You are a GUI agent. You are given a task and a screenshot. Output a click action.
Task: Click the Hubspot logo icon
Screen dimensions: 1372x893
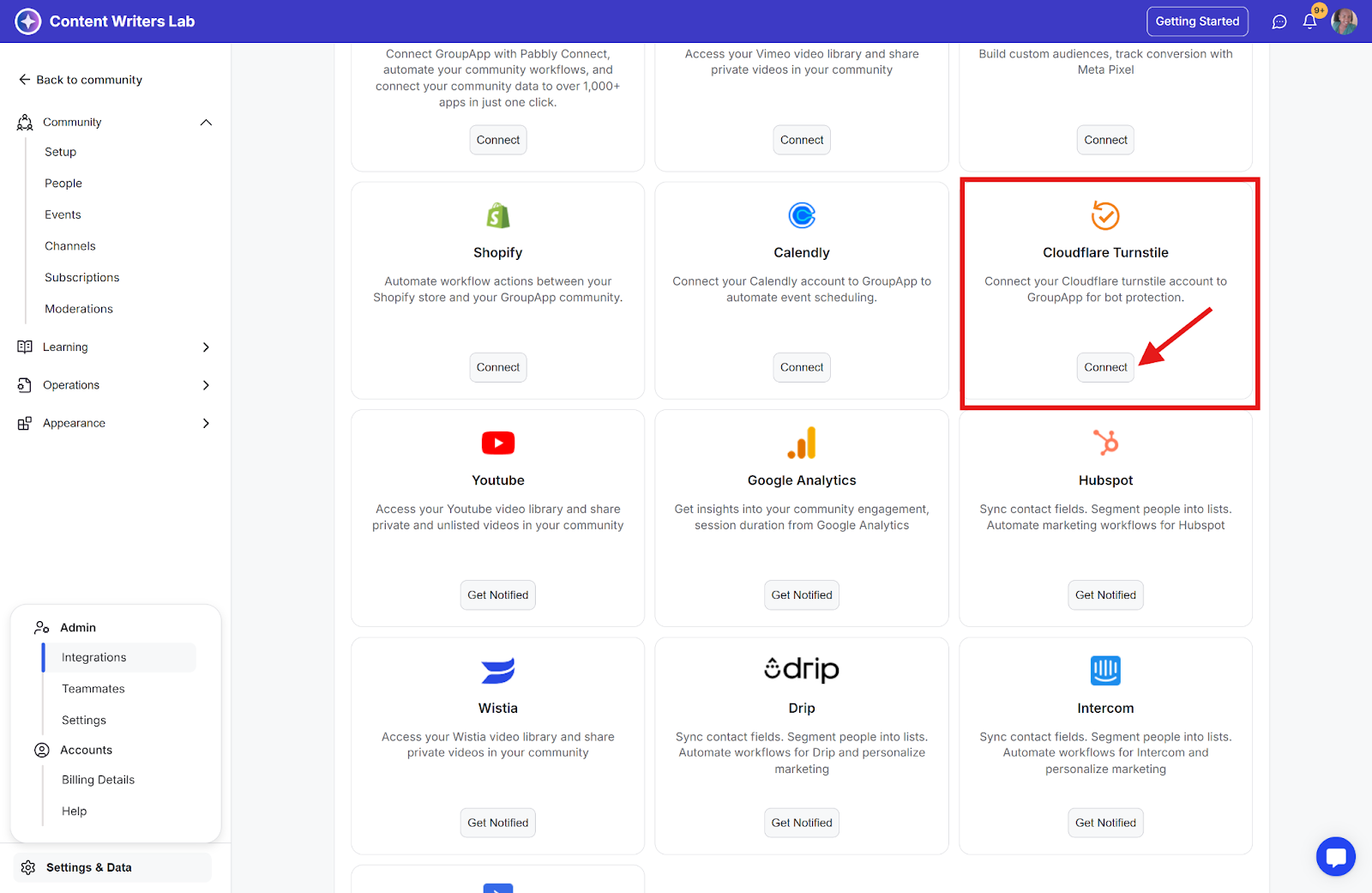pos(1105,443)
